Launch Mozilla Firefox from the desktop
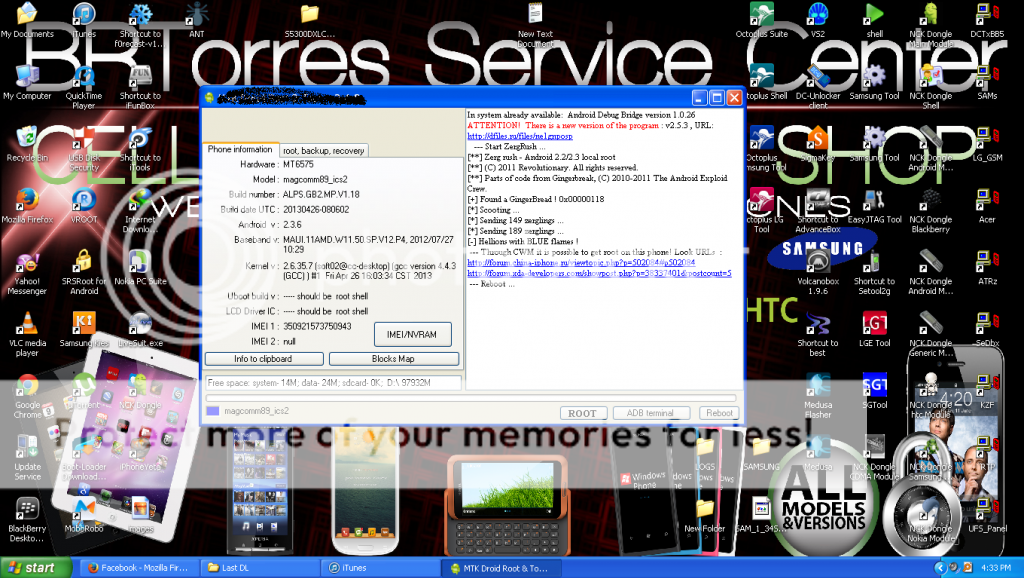Image resolution: width=1024 pixels, height=578 pixels. coord(27,200)
